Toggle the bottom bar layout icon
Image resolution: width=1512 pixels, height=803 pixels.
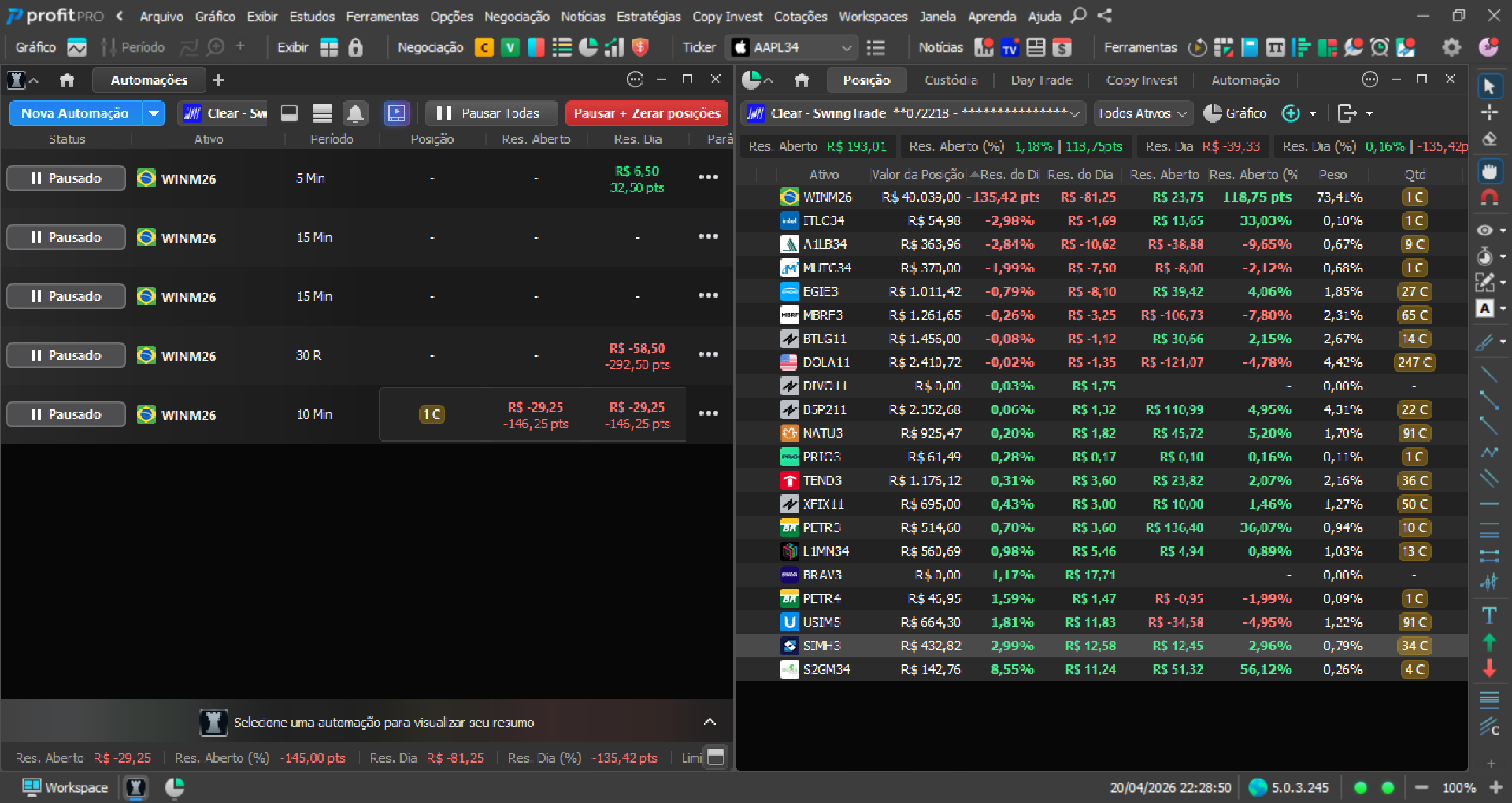click(x=715, y=757)
